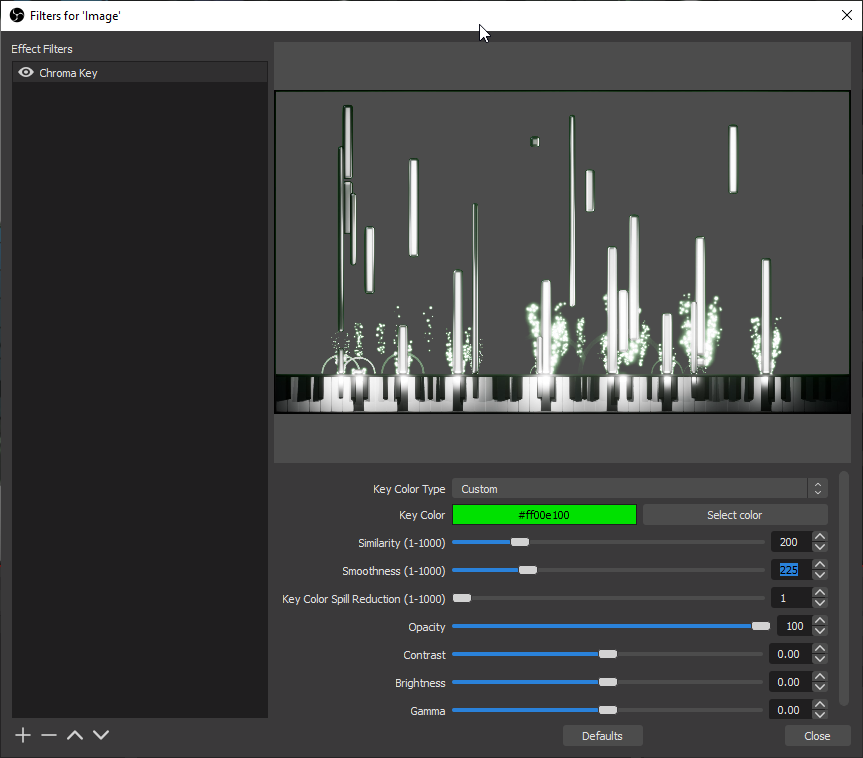Select the Chroma Key filter row
Viewport: 863px width, 758px height.
point(140,73)
